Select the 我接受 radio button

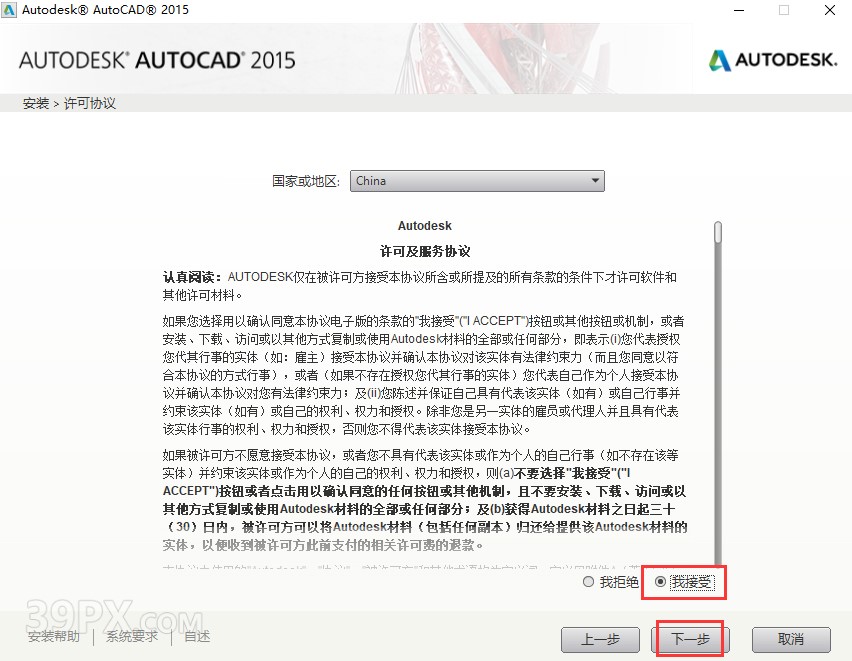662,583
